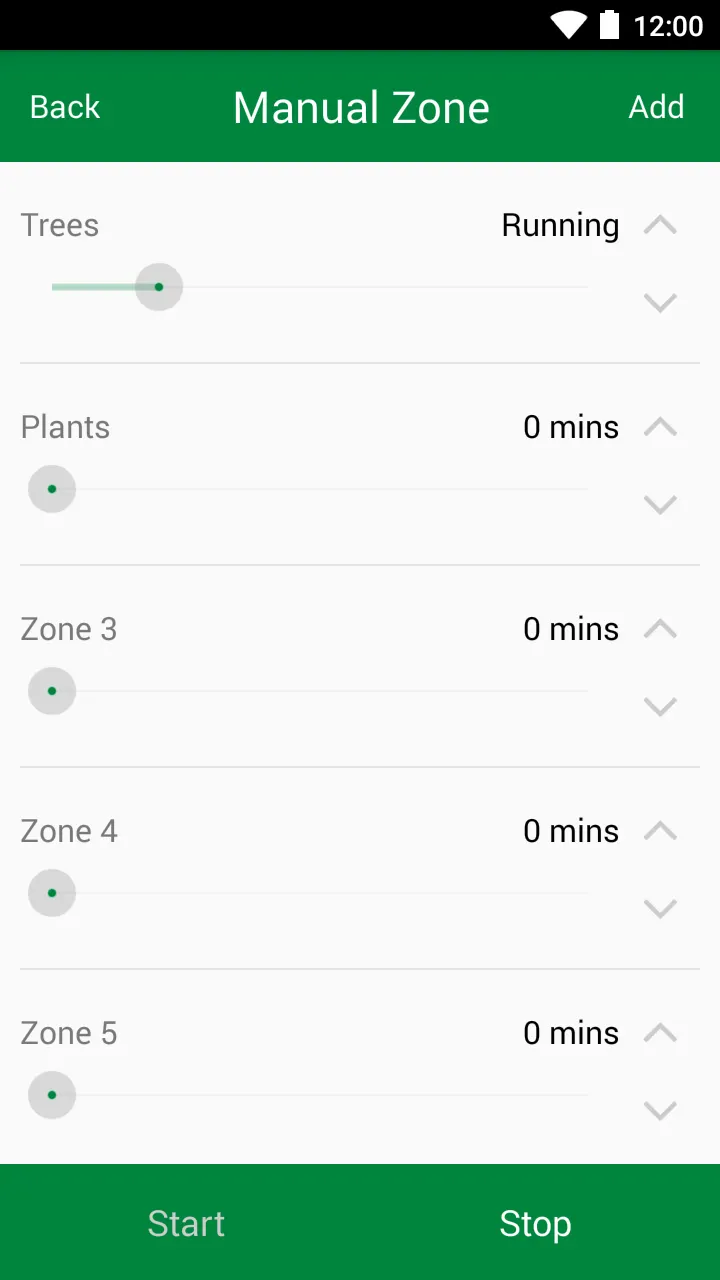The image size is (720, 1280).
Task: Increase Zone 5 minutes with up chevron
Action: point(660,1033)
